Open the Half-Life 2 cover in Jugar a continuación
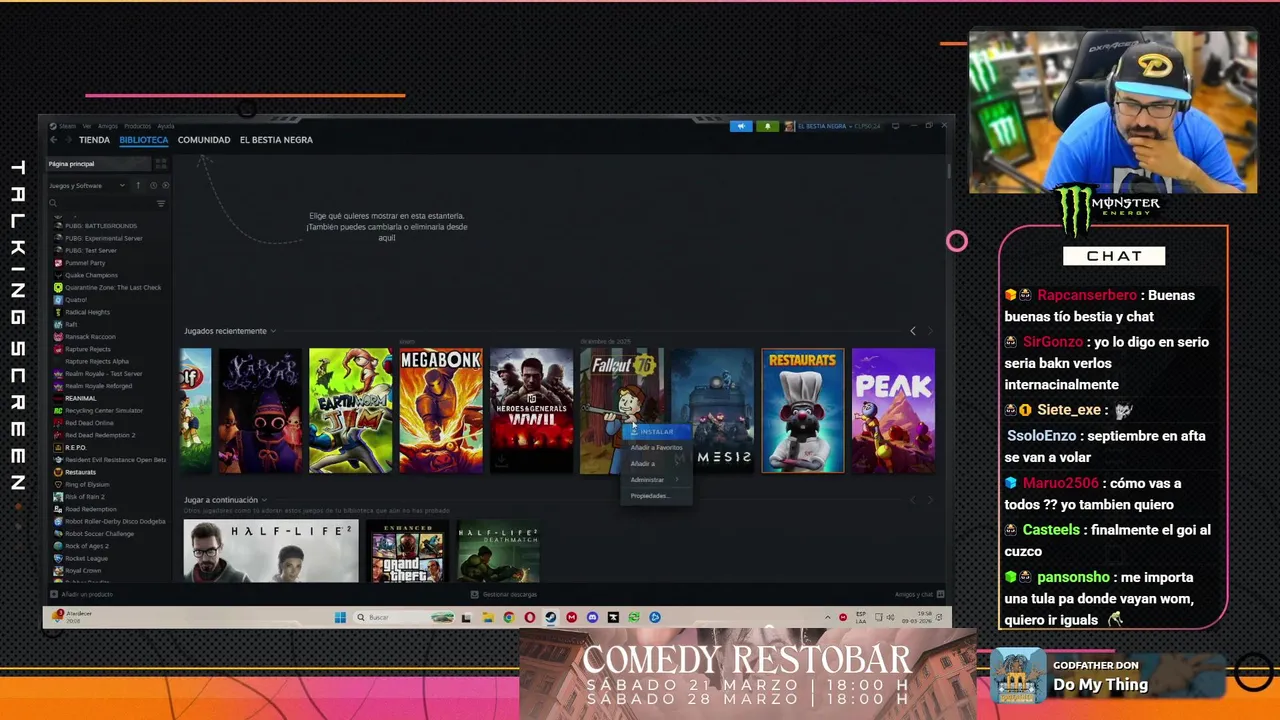Viewport: 1280px width, 720px height. 271,551
